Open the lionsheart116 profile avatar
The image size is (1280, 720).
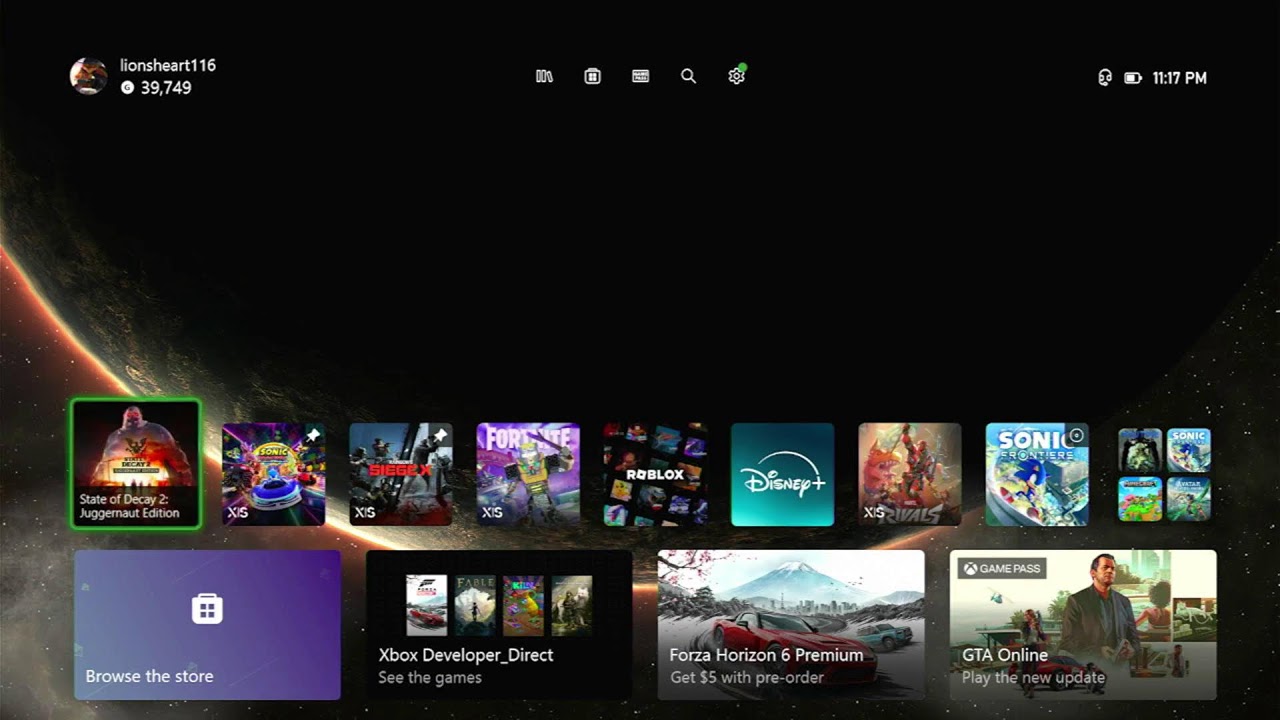(x=88, y=76)
